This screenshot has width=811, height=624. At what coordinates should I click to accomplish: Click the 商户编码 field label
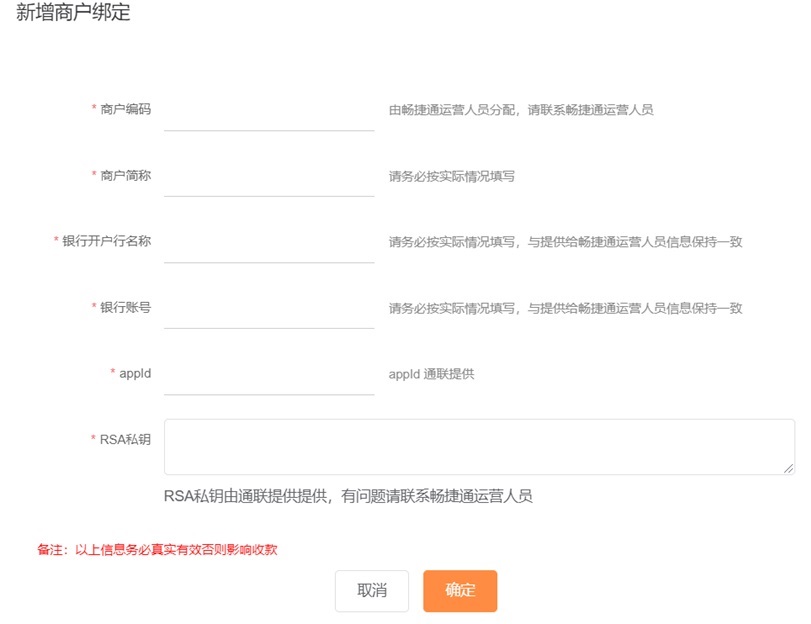pyautogui.click(x=125, y=109)
